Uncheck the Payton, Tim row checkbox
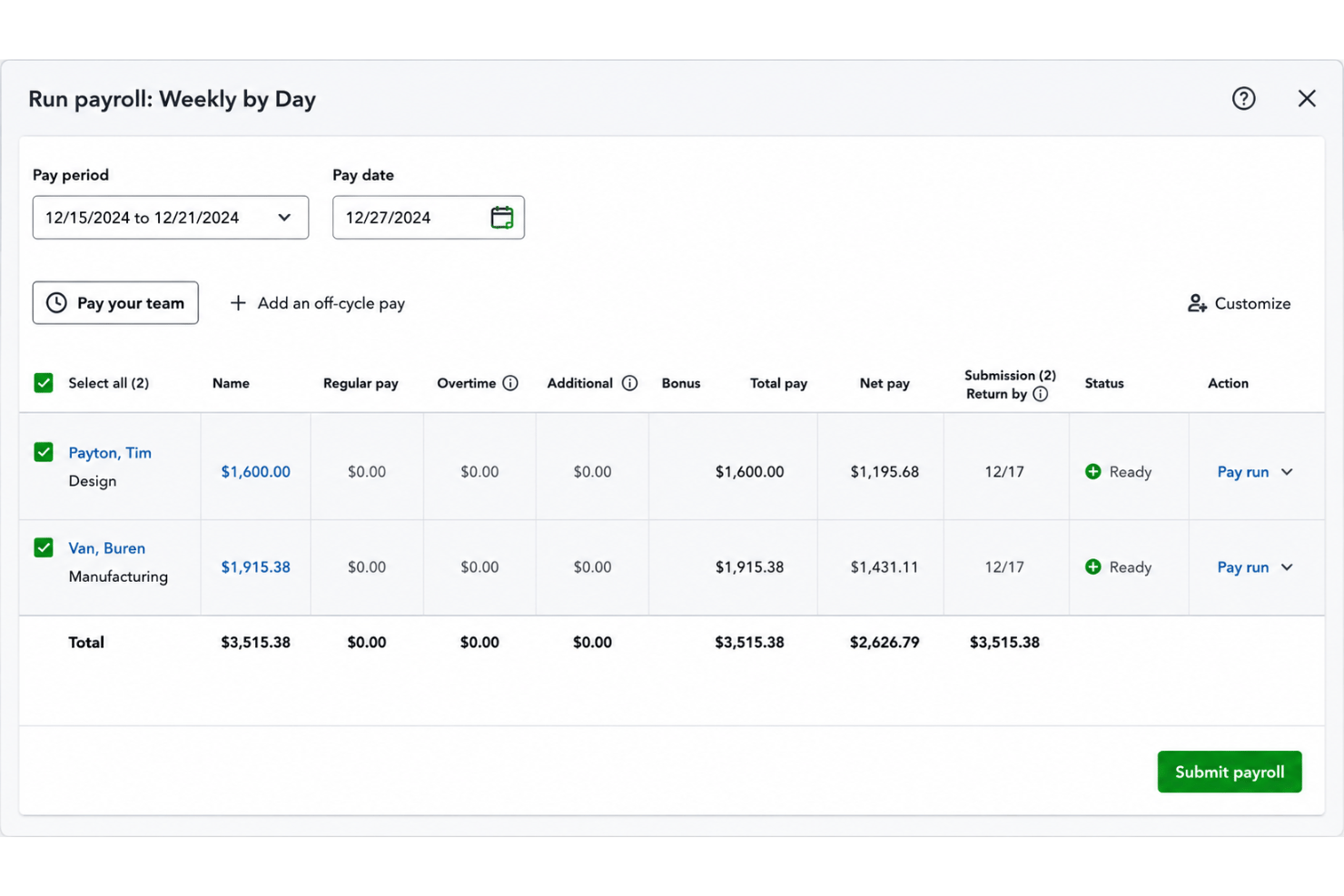 44,452
